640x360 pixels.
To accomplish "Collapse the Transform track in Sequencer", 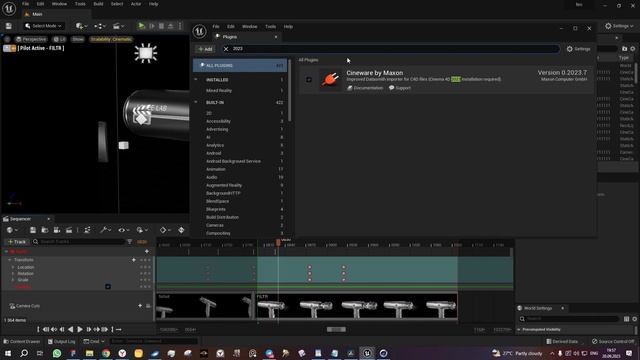I will 10,260.
